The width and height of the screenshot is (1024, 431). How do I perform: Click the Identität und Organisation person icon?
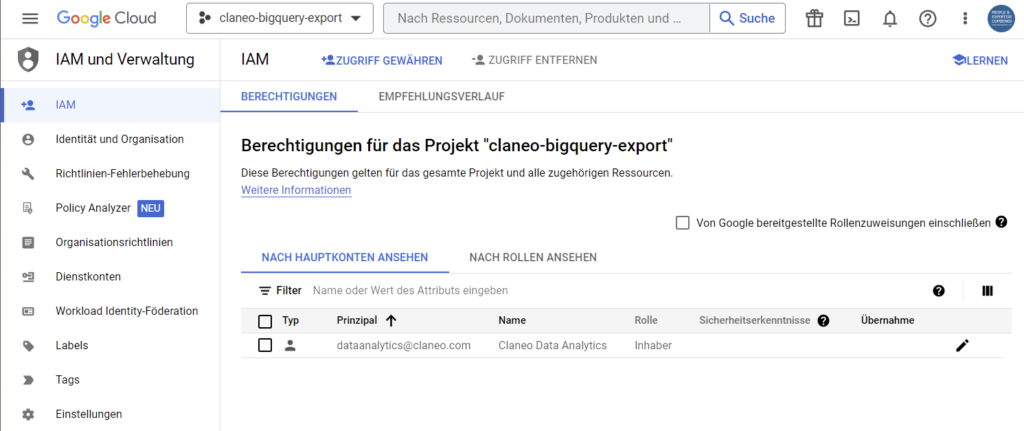click(28, 139)
